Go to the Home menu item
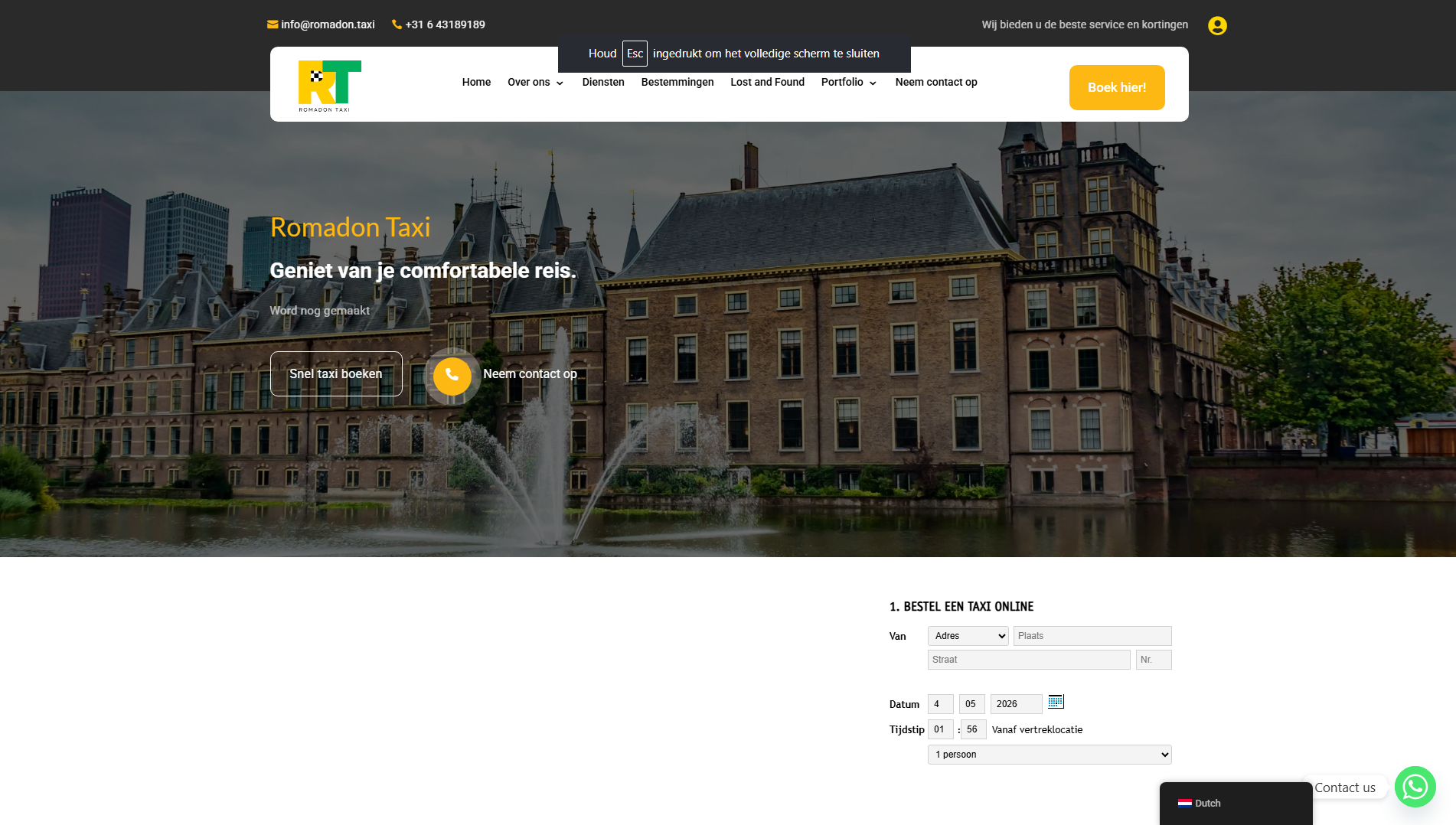 476,82
